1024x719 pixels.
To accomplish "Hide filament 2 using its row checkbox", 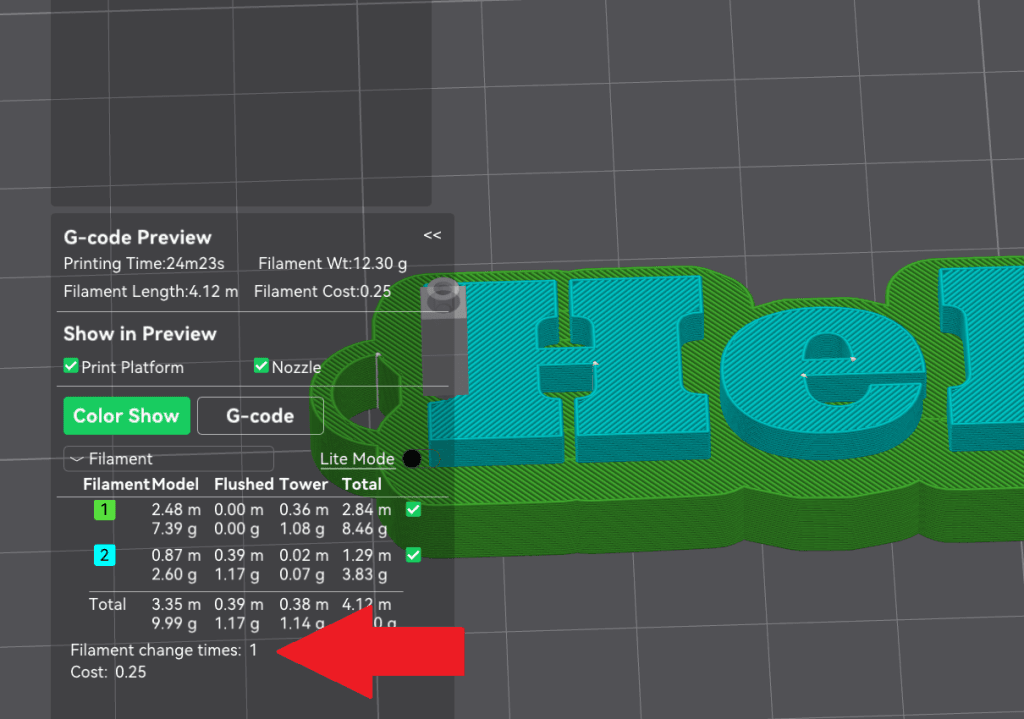I will 413,555.
